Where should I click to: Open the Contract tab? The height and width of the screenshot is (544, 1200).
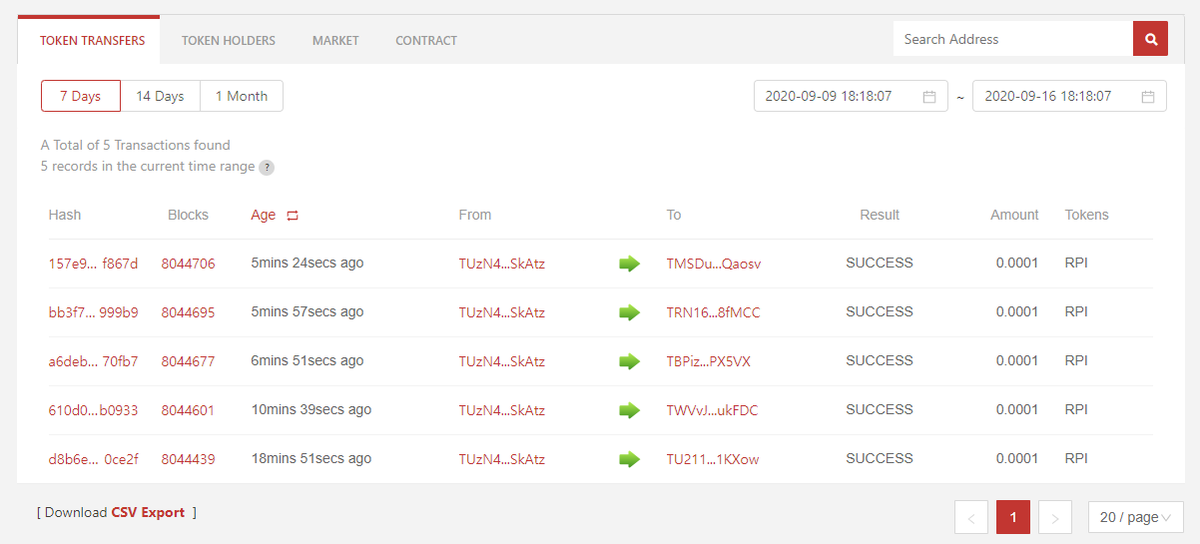[x=426, y=41]
